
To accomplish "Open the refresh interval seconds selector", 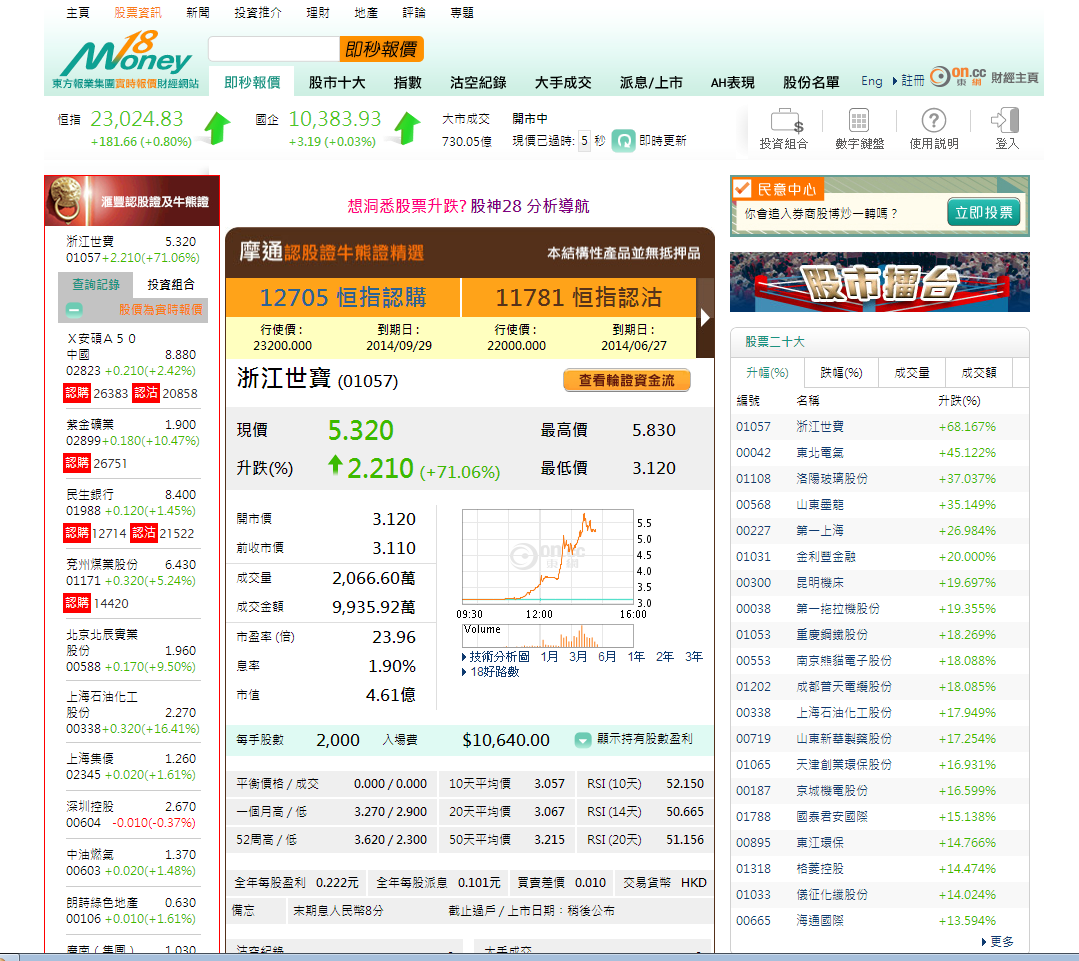I will (585, 141).
